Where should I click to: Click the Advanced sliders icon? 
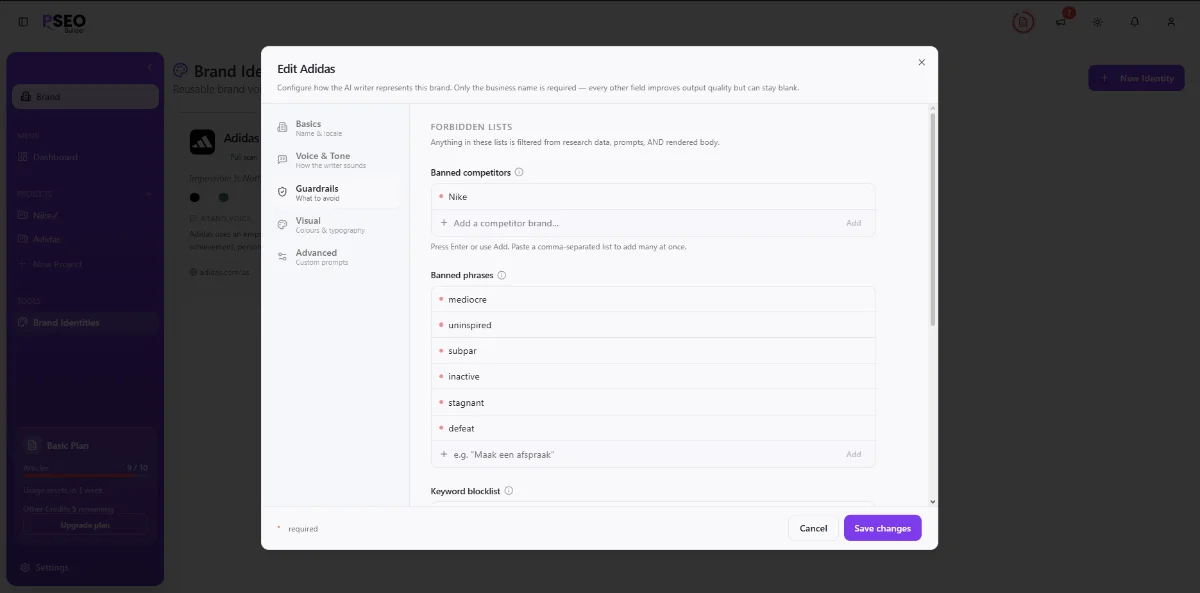pos(283,257)
